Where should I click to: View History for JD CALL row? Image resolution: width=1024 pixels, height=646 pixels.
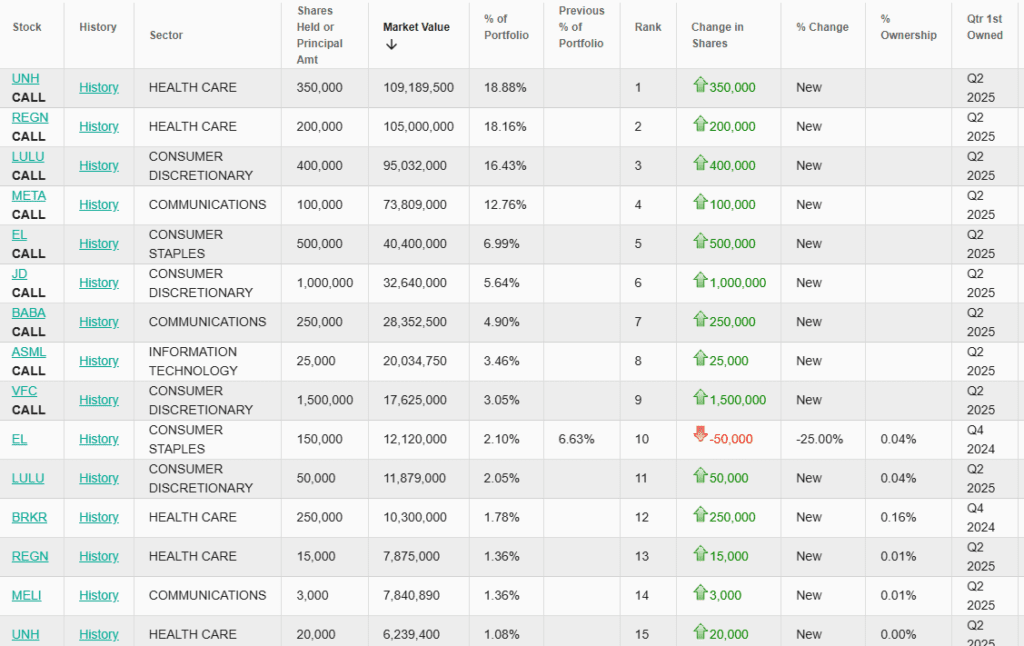[x=99, y=283]
